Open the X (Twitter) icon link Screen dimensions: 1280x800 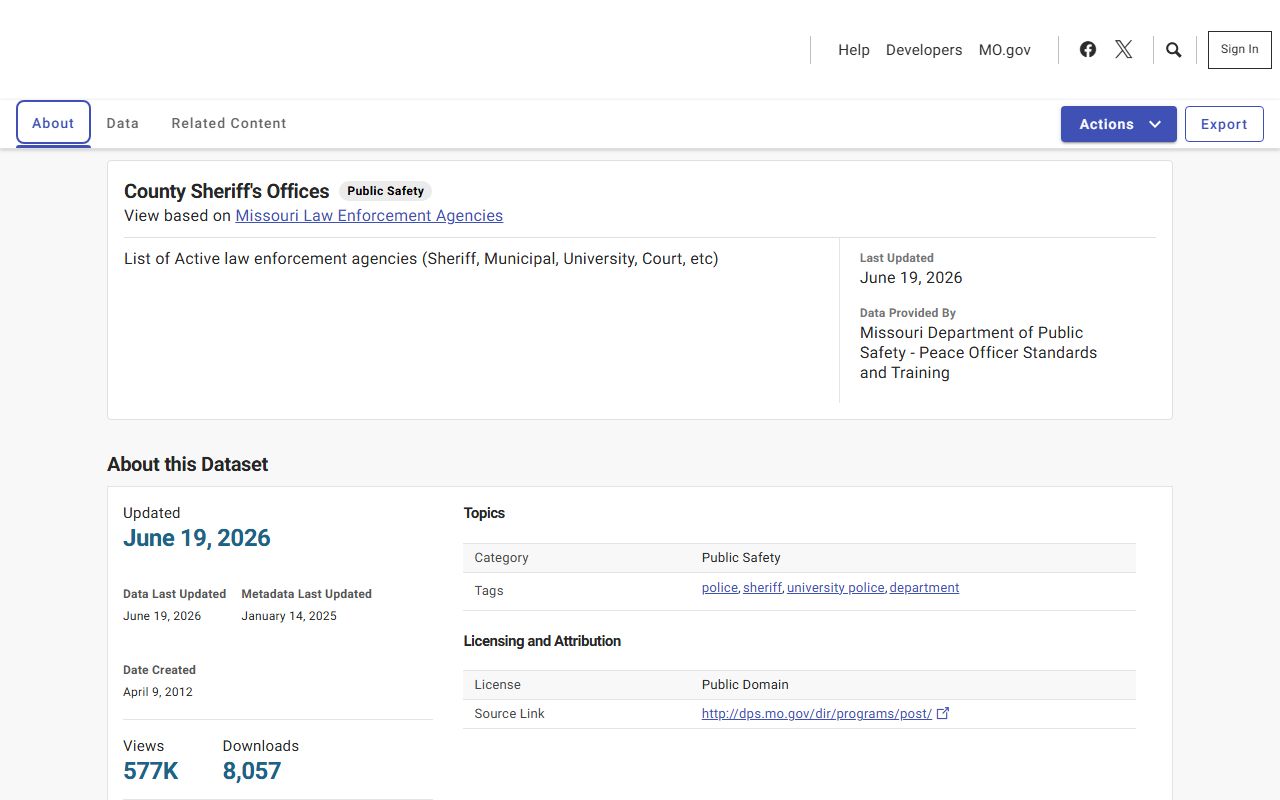(x=1124, y=49)
